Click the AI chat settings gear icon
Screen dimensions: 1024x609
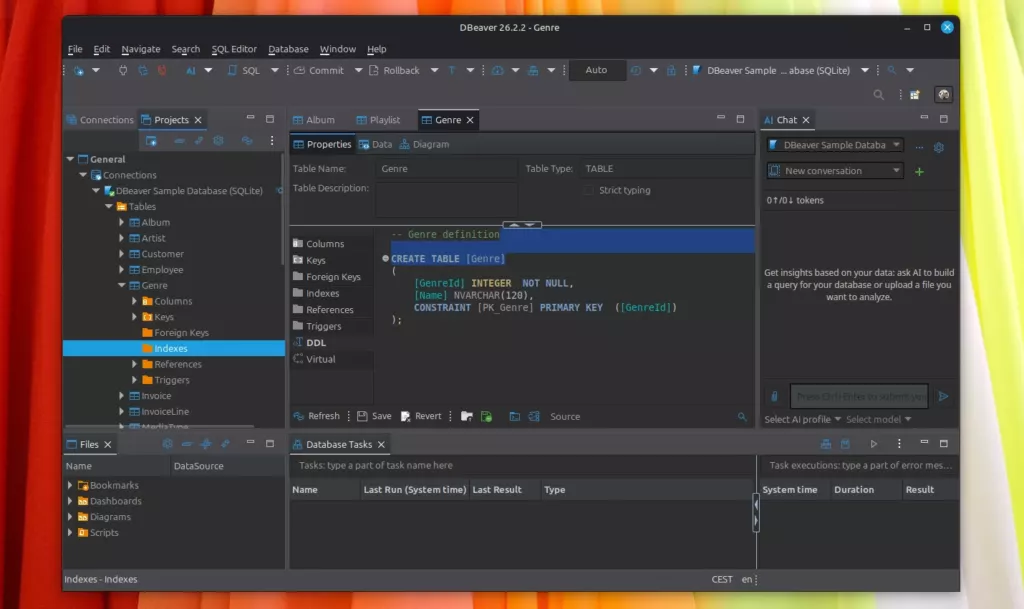coord(938,148)
